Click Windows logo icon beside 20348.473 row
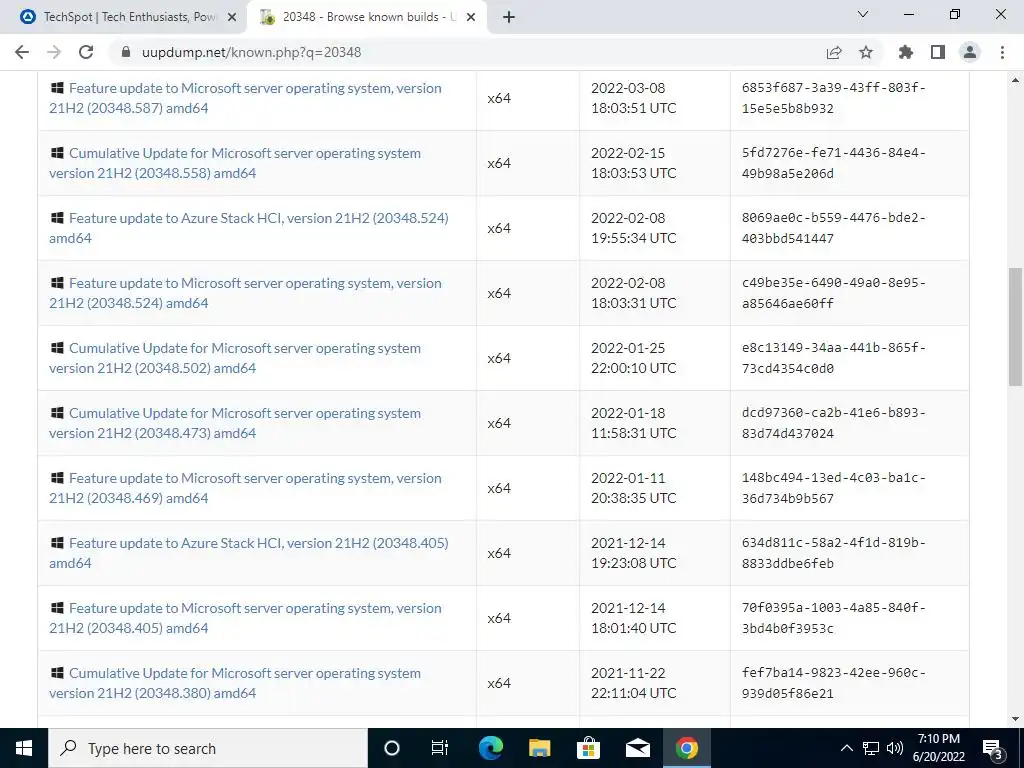Viewport: 1024px width, 768px height. pos(57,413)
